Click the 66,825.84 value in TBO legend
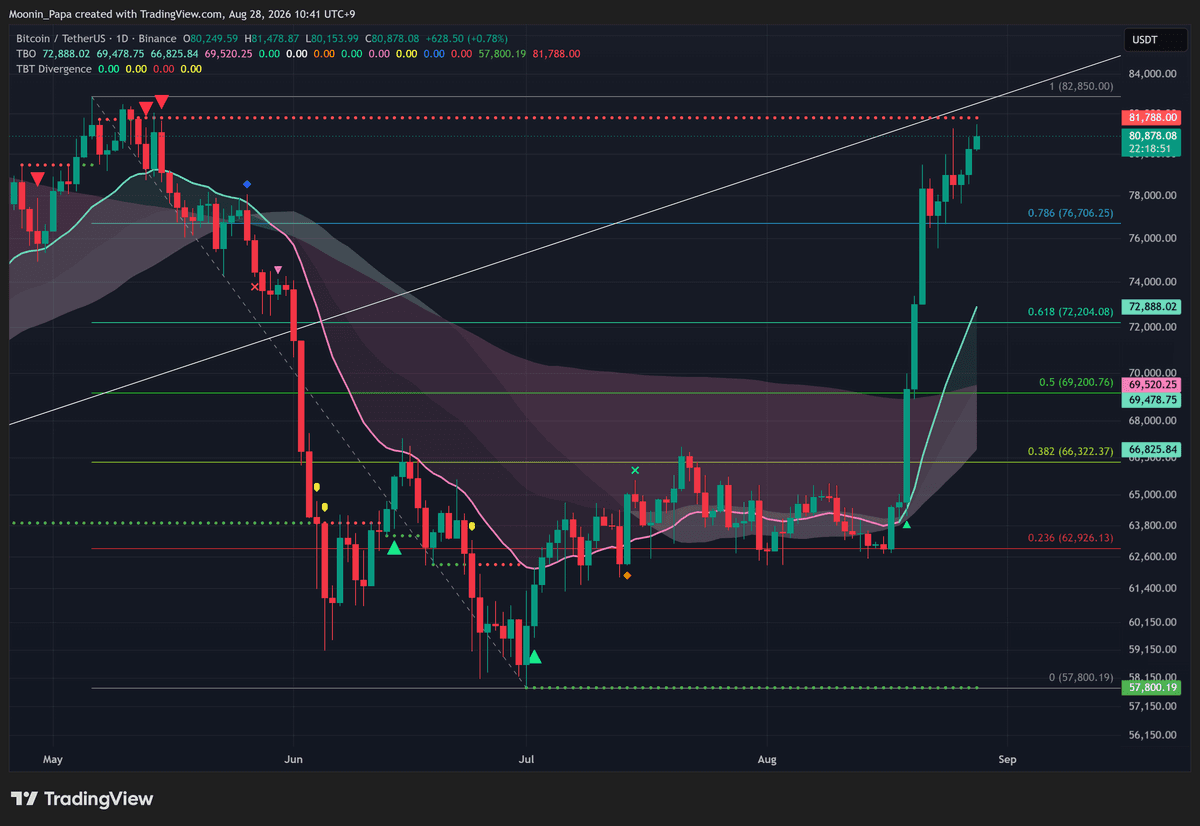This screenshot has height=826, width=1200. [174, 54]
